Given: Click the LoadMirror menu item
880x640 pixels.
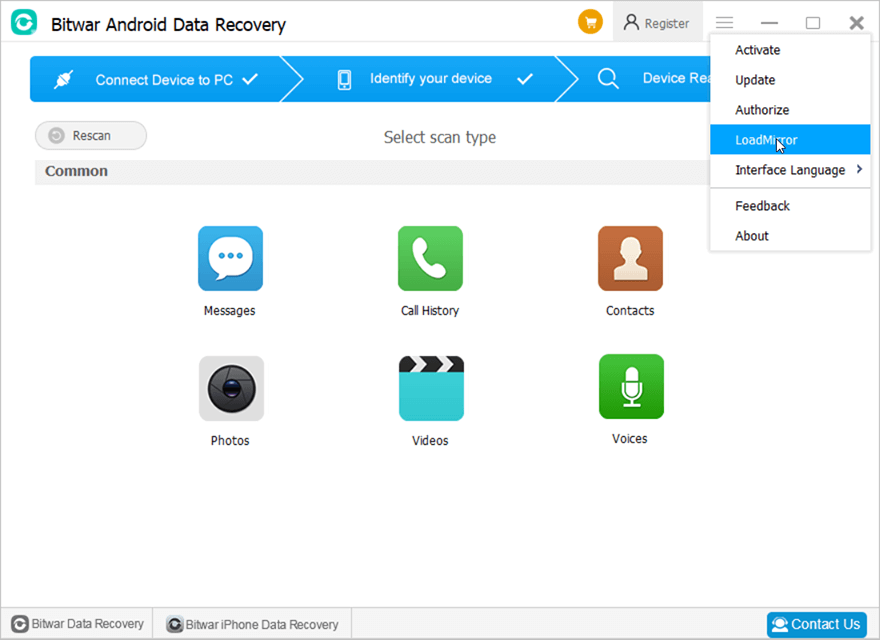Looking at the screenshot, I should (790, 140).
